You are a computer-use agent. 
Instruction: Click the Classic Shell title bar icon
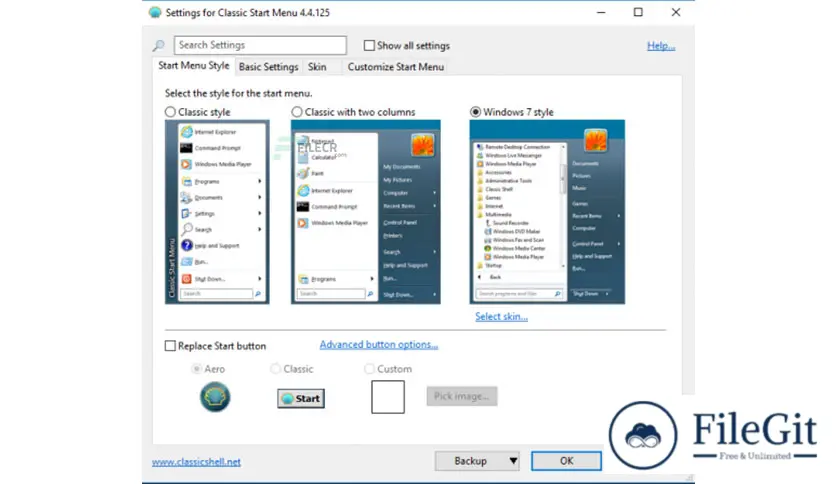(155, 12)
